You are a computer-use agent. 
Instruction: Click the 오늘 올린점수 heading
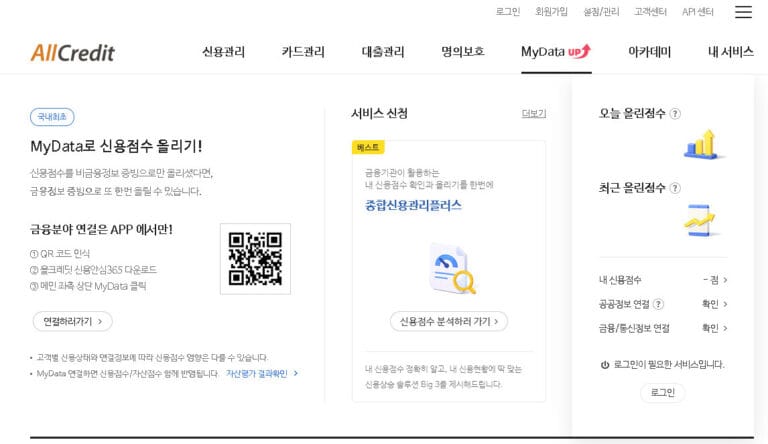(632, 114)
